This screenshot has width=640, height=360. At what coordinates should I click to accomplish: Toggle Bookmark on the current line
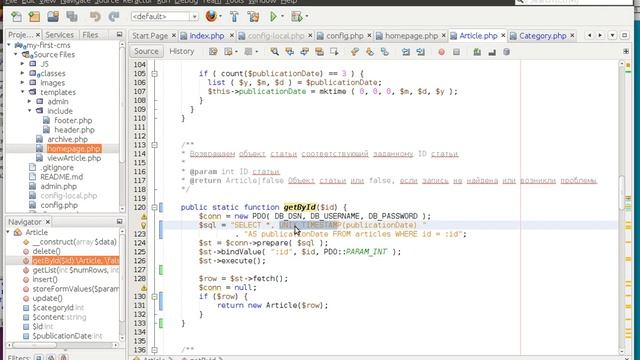tap(384, 52)
